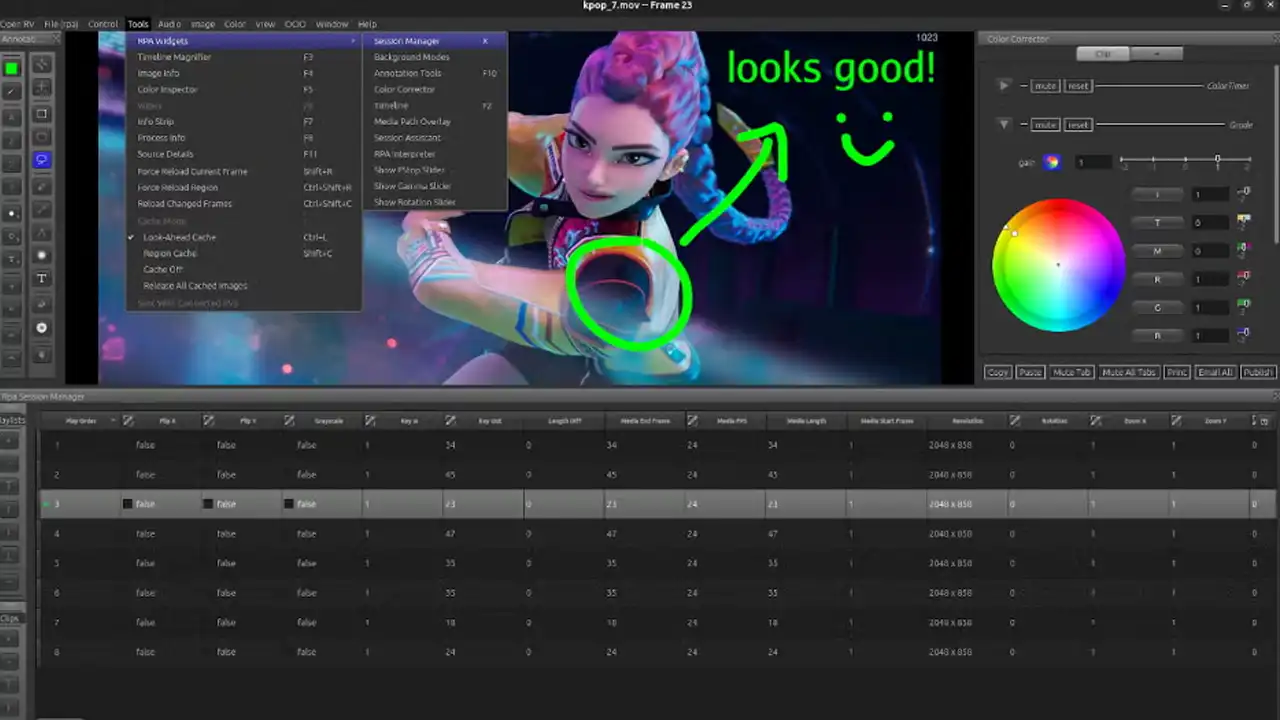This screenshot has height=720, width=1280.
Task: Click the highlighted Lasso annotation tool
Action: pos(42,160)
